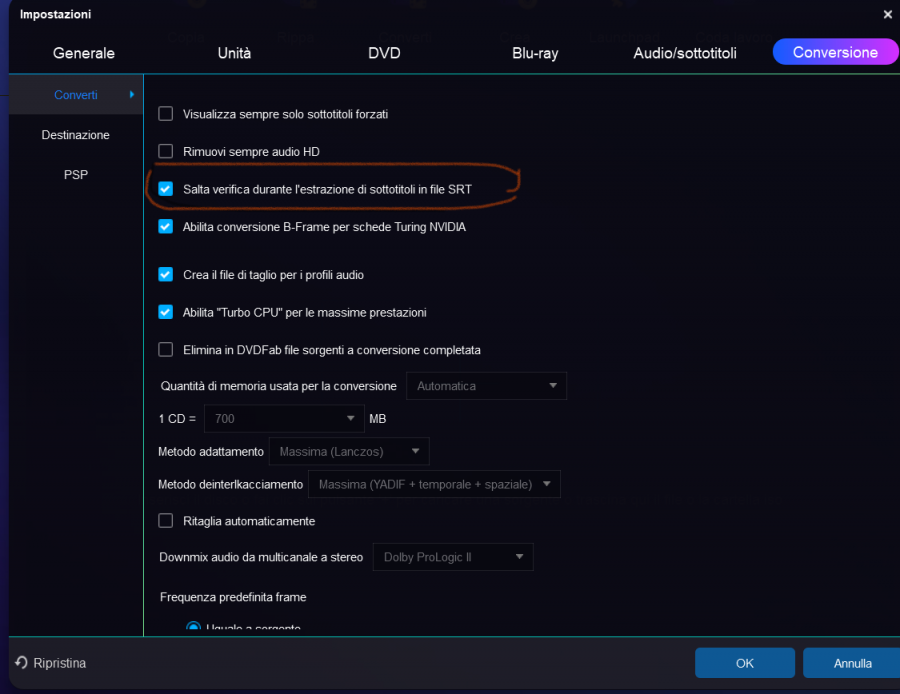Viewport: 900px width, 694px height.
Task: Open the Quantità di memoria Automatica dropdown
Action: click(486, 386)
